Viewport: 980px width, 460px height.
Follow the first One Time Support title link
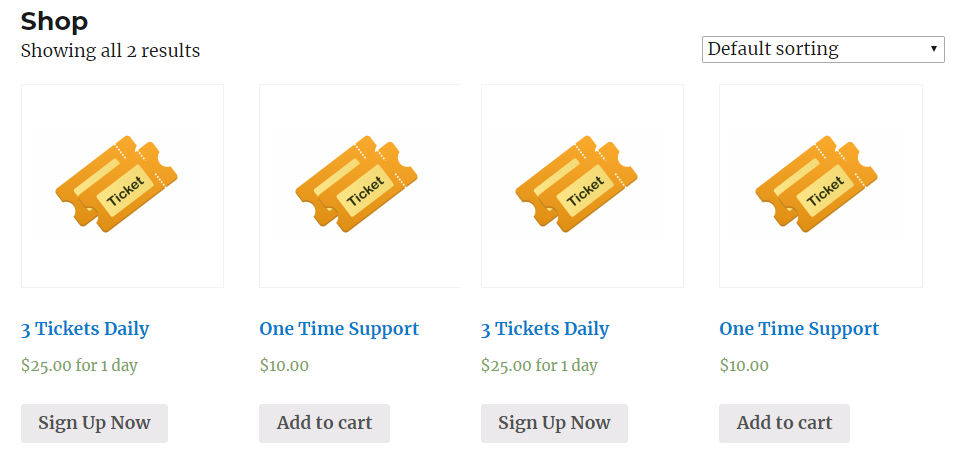[339, 329]
